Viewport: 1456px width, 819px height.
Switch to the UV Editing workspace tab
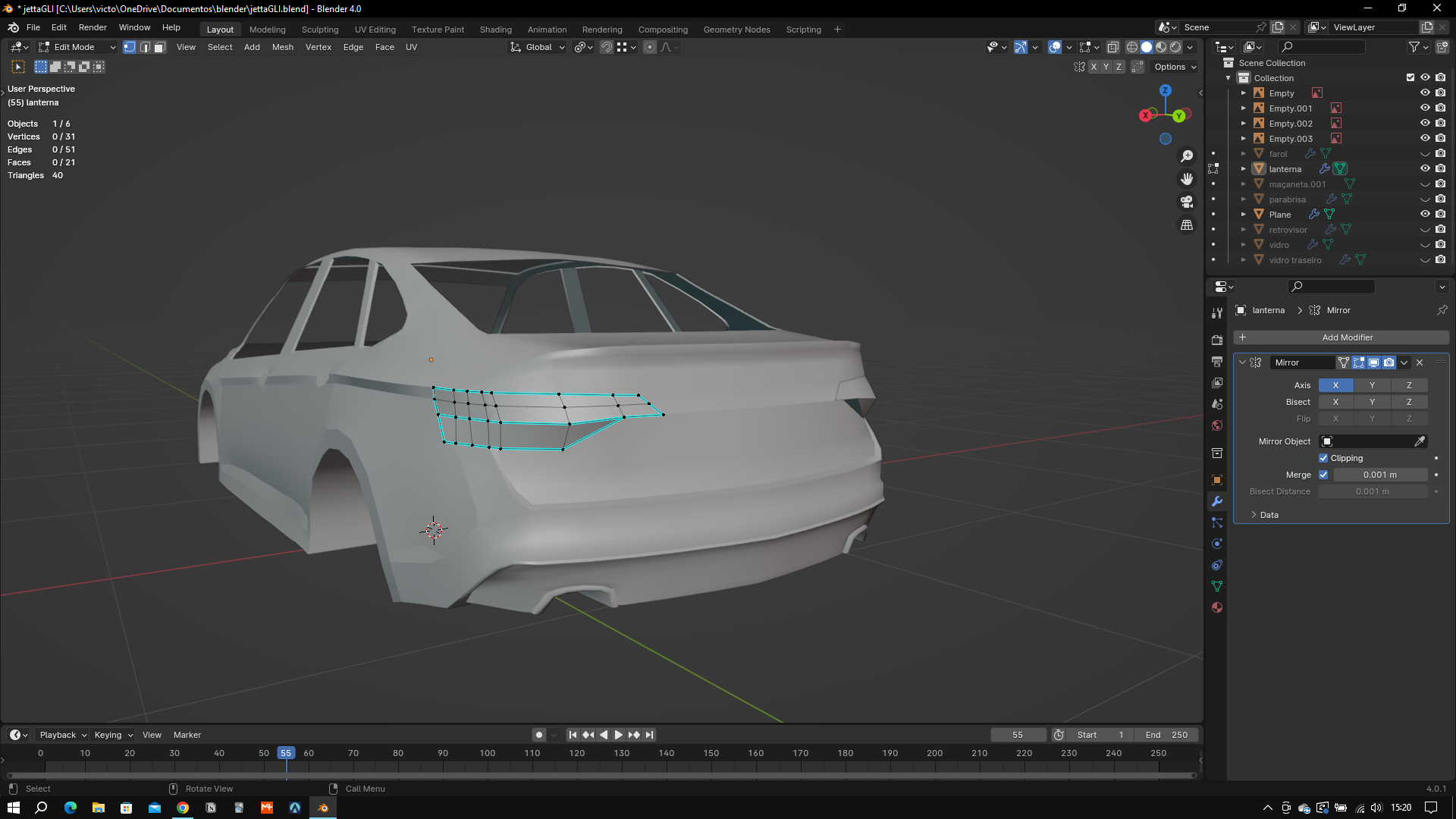(x=375, y=30)
